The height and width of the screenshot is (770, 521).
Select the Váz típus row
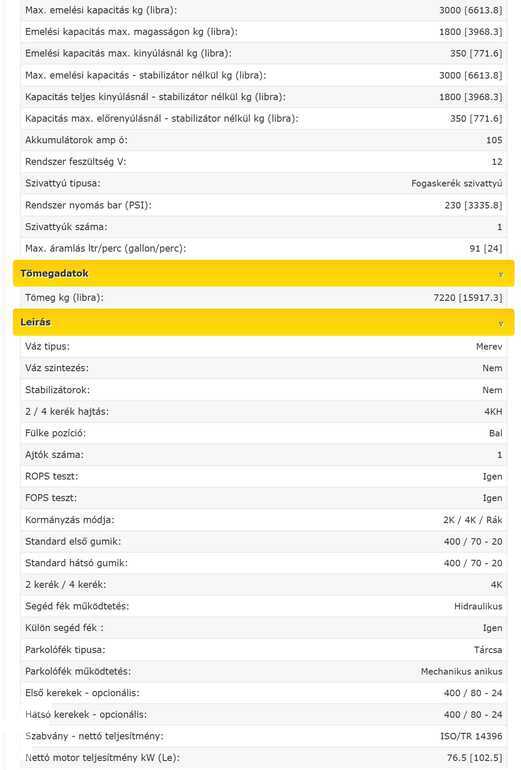pos(263,347)
